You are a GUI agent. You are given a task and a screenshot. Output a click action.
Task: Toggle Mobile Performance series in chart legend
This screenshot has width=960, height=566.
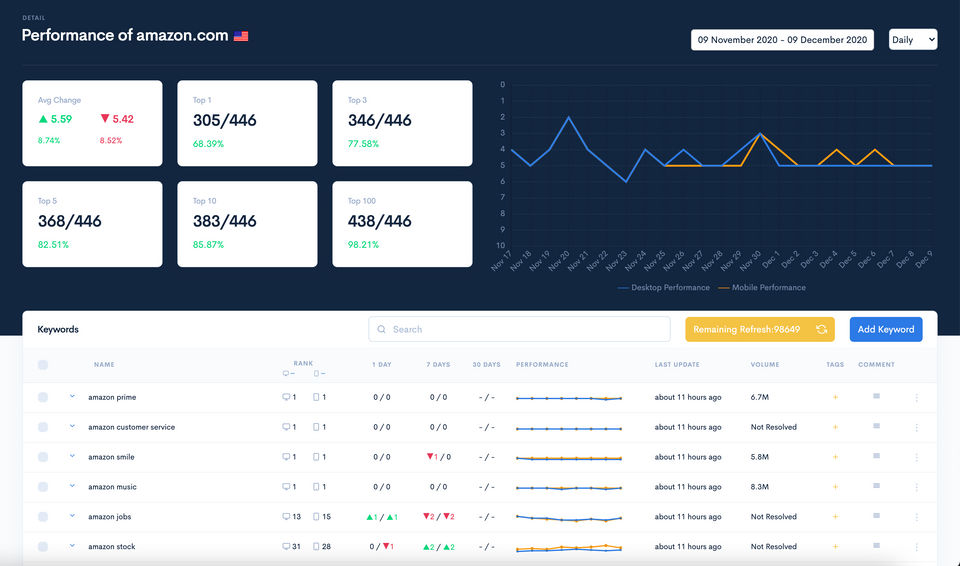[762, 288]
